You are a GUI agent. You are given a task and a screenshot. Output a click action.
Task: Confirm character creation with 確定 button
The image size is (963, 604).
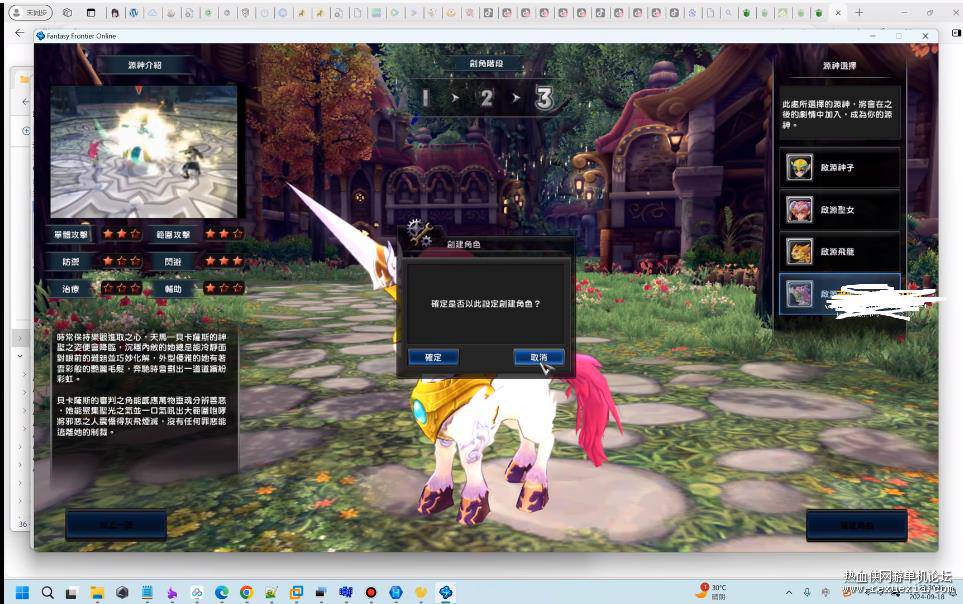[433, 357]
